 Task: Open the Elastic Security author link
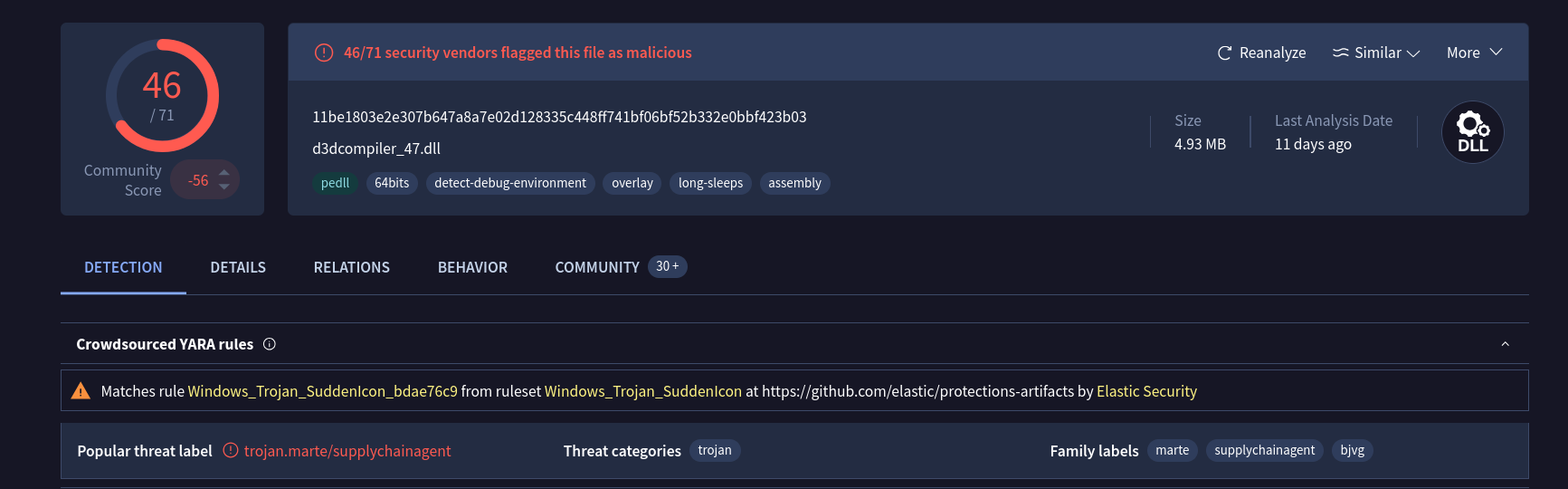point(1146,391)
